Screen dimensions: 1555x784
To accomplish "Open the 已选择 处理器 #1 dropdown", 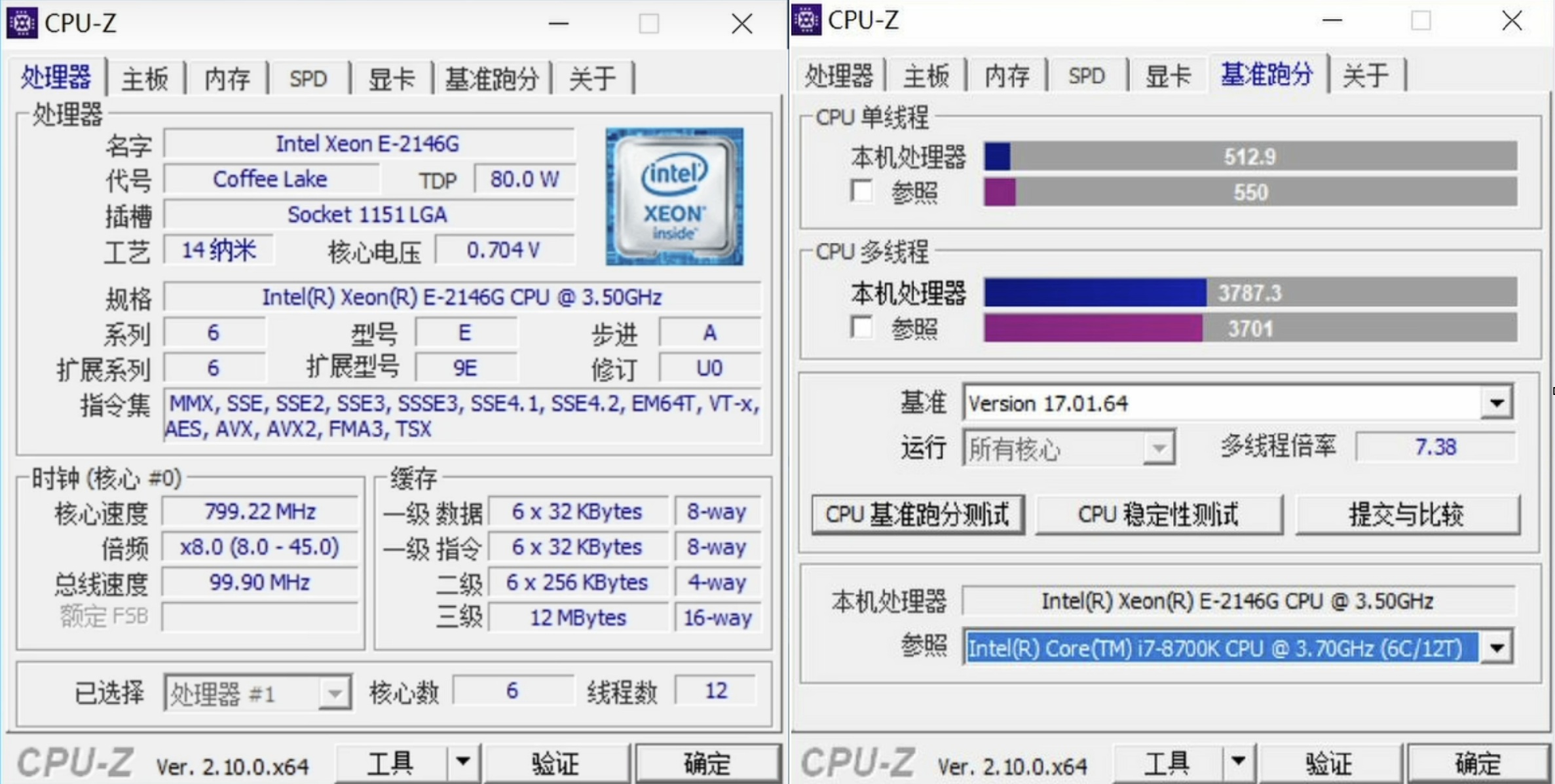I will 335,693.
